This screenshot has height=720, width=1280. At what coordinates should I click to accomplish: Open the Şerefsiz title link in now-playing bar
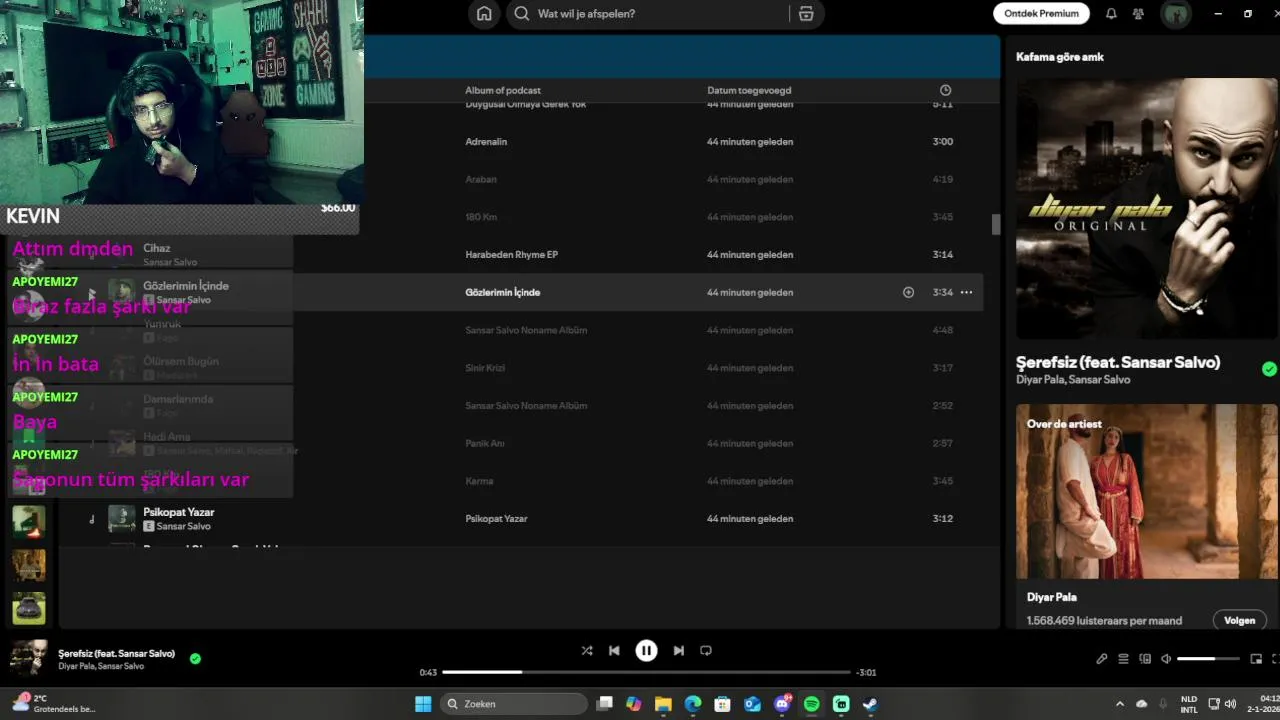116,653
